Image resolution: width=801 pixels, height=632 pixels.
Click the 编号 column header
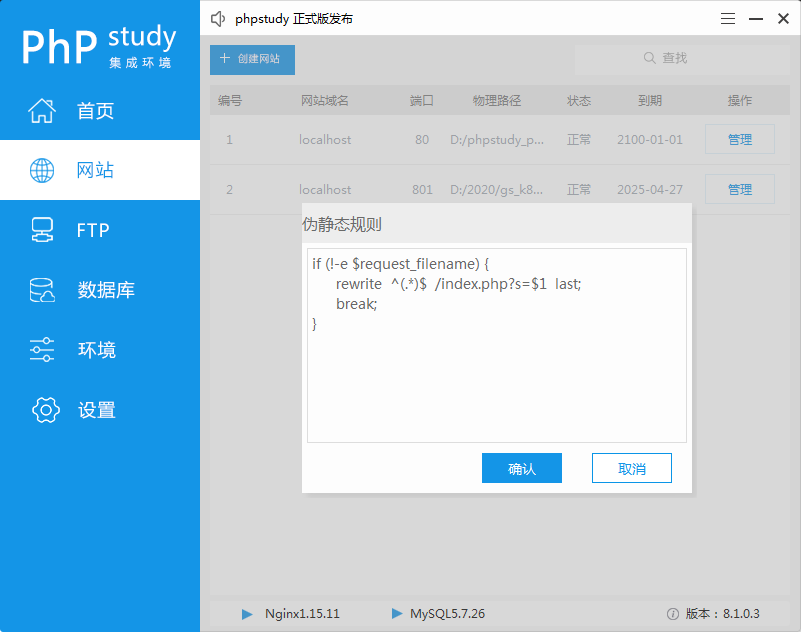click(230, 100)
